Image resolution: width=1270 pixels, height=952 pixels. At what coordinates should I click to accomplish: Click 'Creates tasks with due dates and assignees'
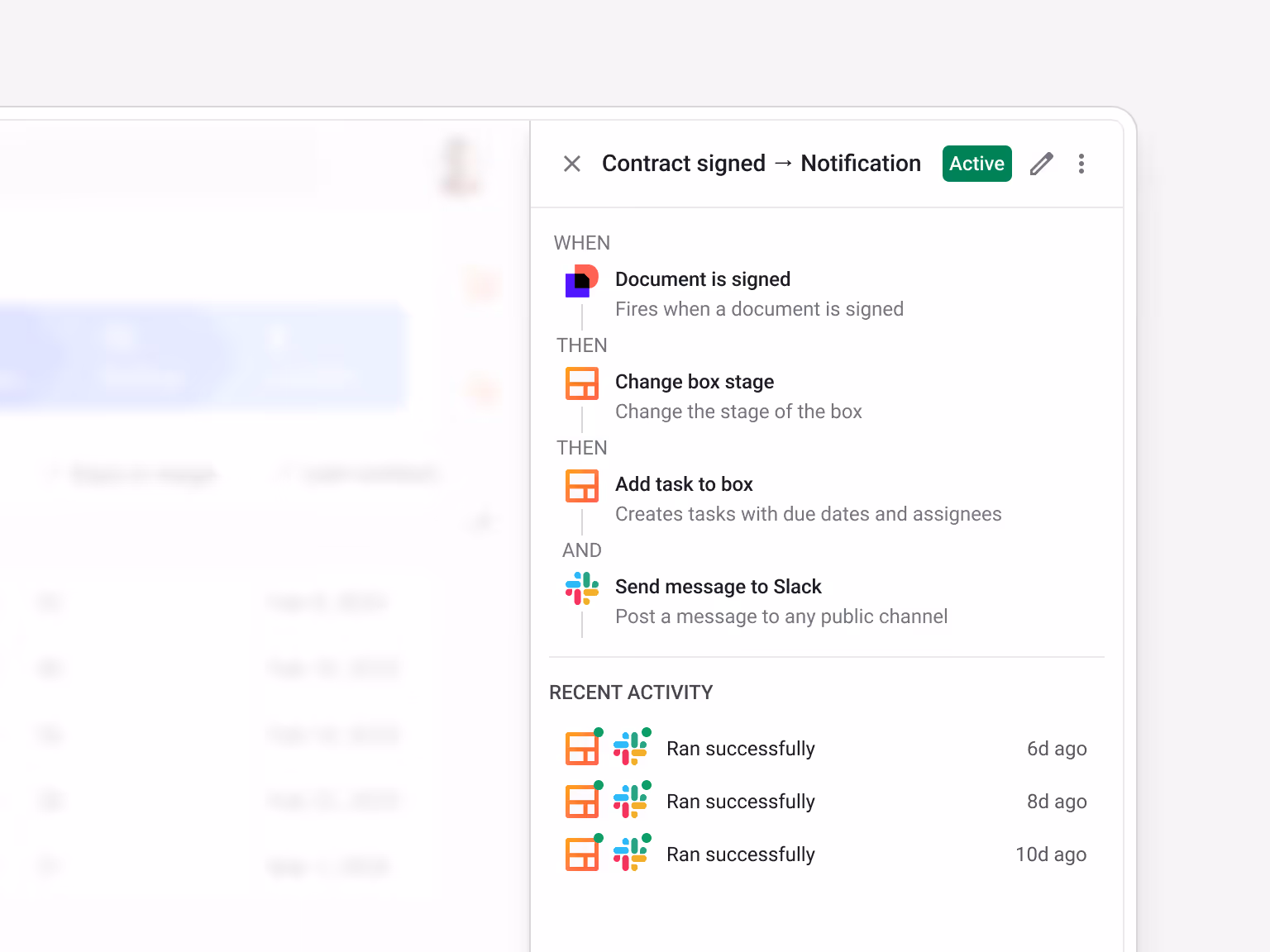[x=809, y=514]
